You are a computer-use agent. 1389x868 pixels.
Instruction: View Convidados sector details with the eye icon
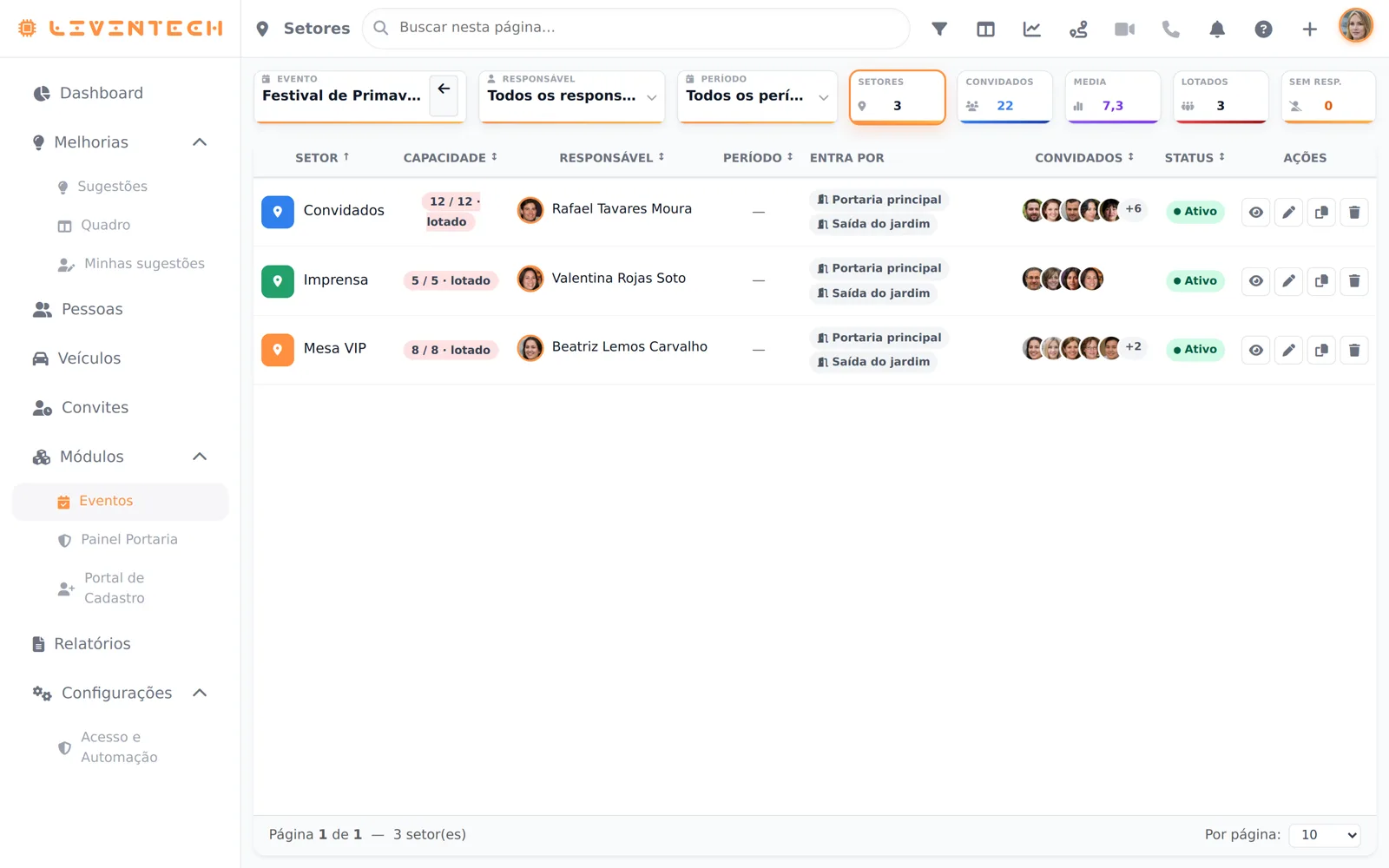tap(1256, 212)
